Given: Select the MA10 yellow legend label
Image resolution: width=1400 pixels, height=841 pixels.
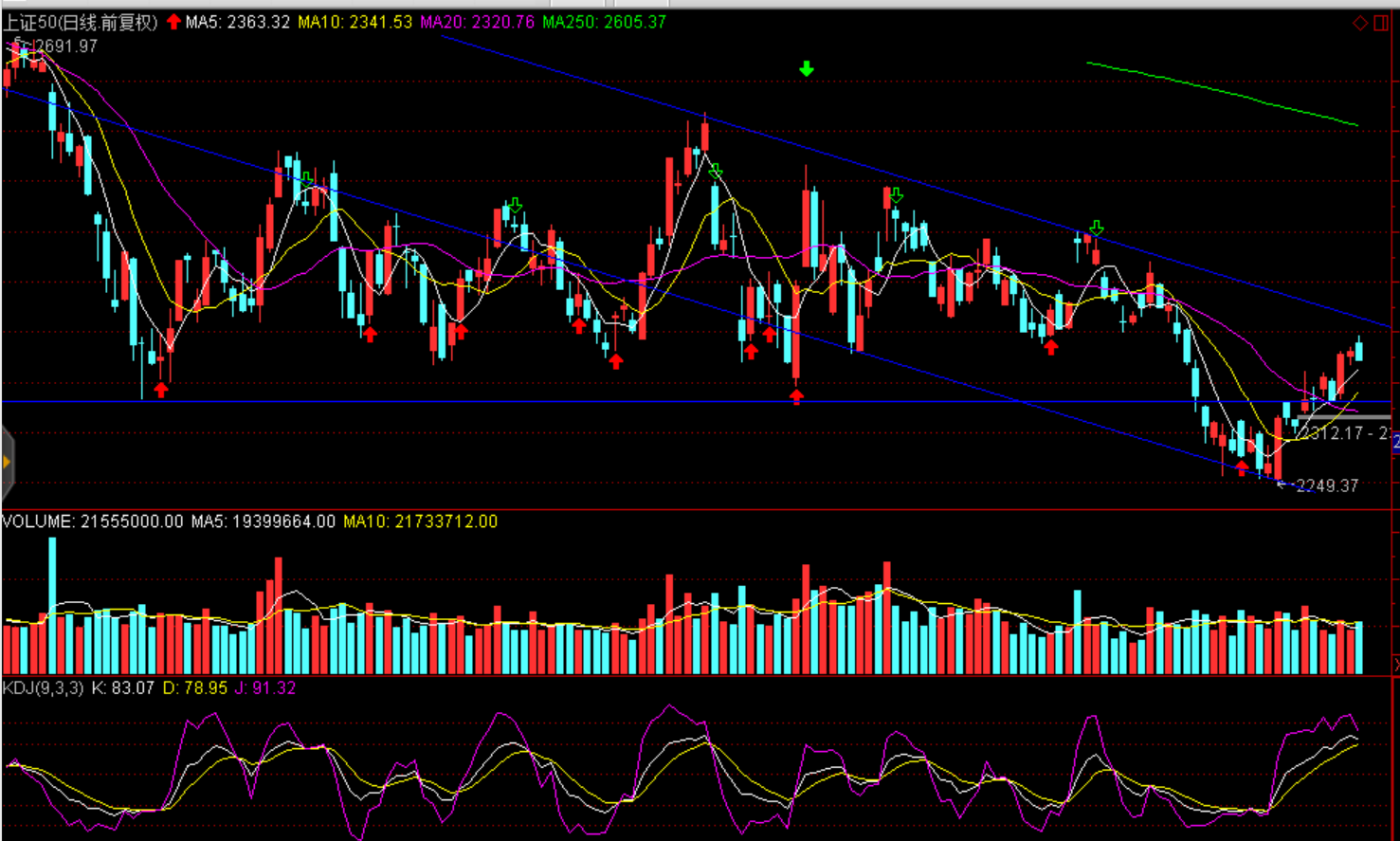Looking at the screenshot, I should 355,22.
